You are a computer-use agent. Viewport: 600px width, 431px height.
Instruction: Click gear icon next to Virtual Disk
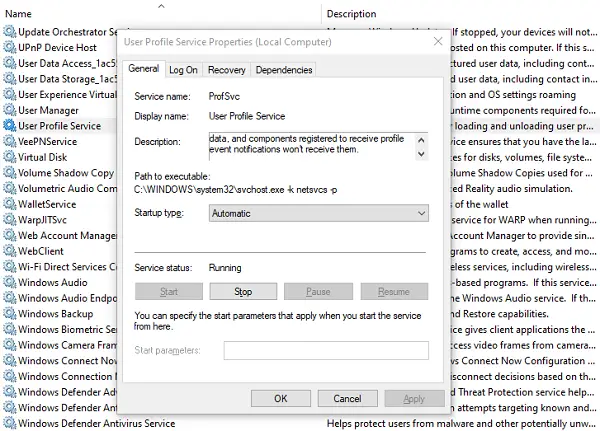(x=10, y=157)
